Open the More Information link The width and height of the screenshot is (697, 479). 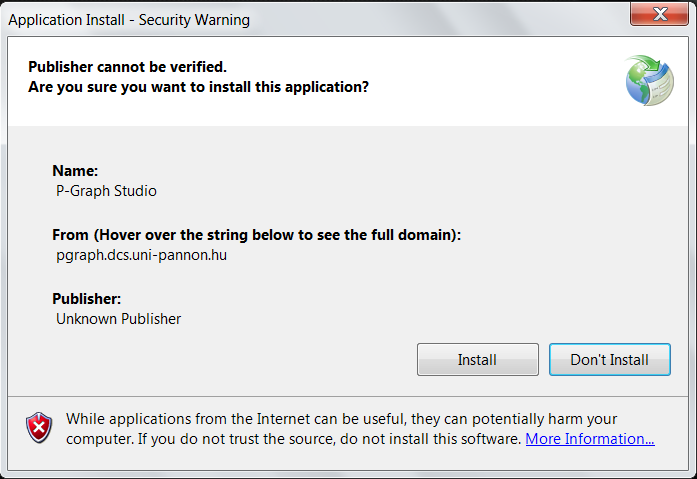coord(590,439)
